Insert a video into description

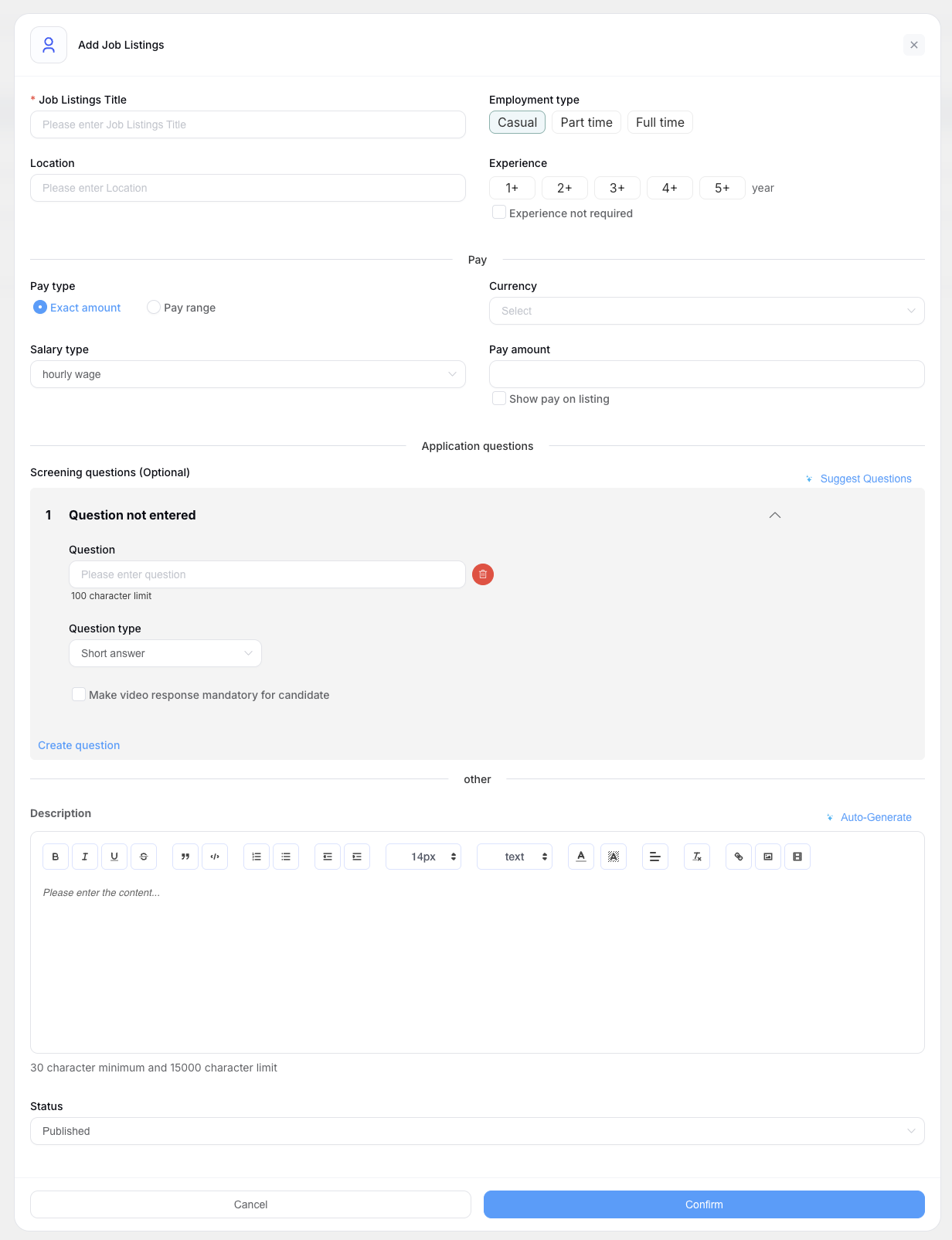[x=797, y=857]
